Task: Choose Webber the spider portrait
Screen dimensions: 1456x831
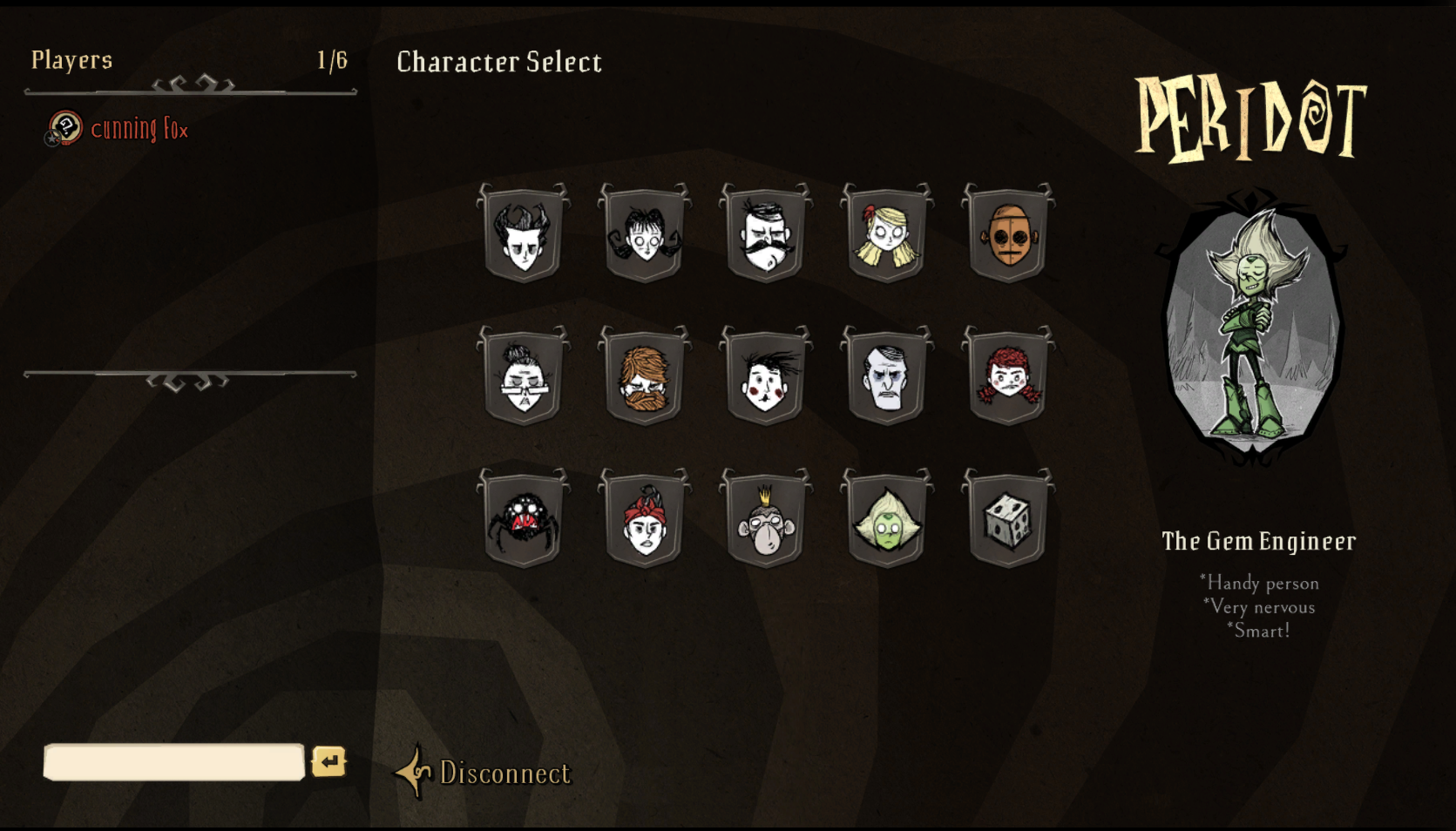Action: click(x=523, y=518)
